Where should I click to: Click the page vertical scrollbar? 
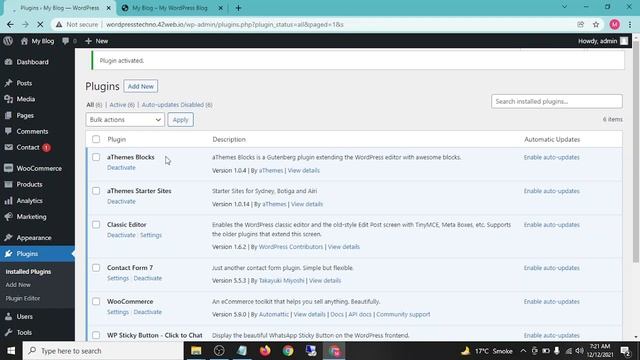pyautogui.click(x=636, y=151)
